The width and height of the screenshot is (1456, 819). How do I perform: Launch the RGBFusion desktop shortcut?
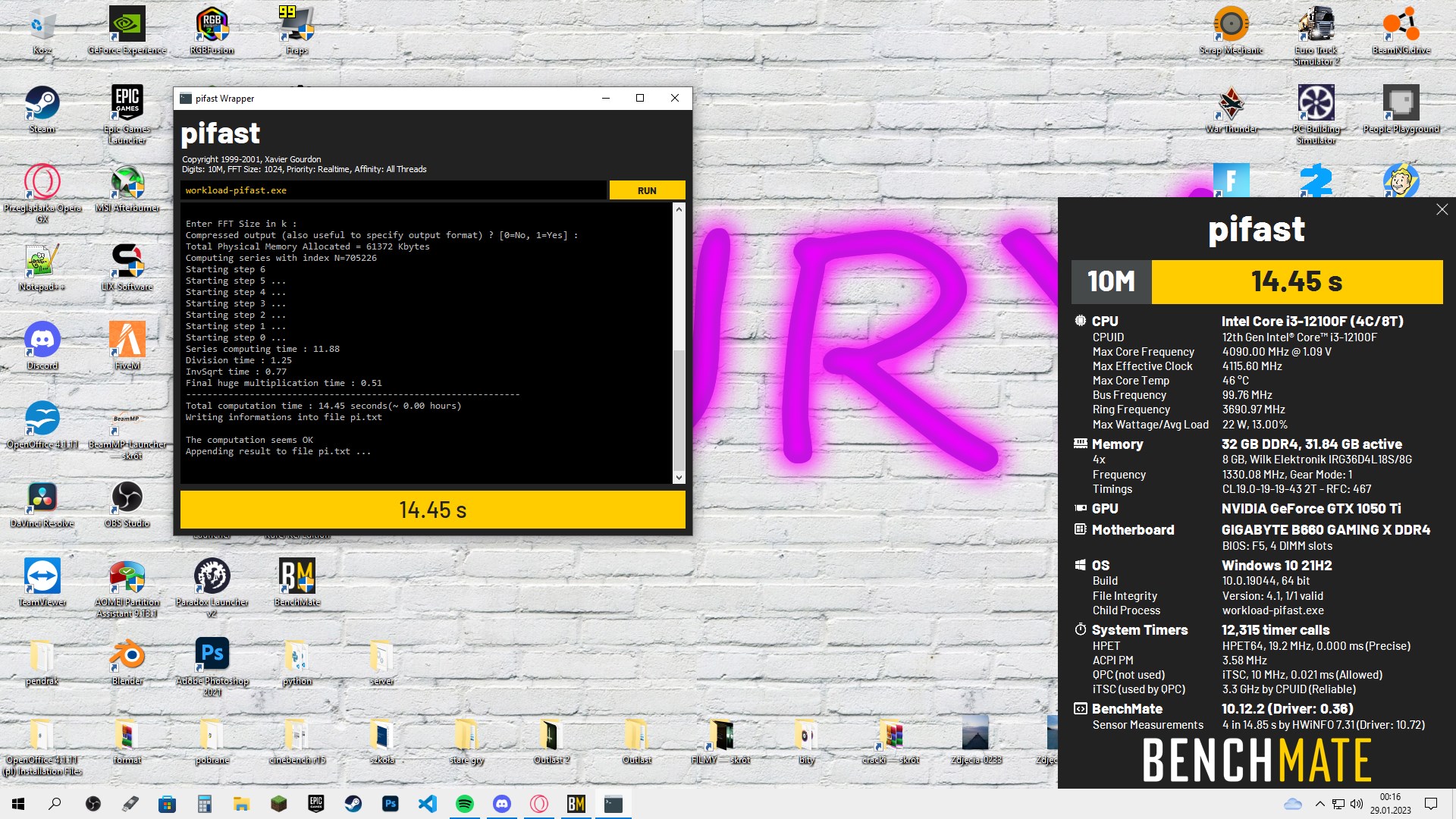(212, 32)
